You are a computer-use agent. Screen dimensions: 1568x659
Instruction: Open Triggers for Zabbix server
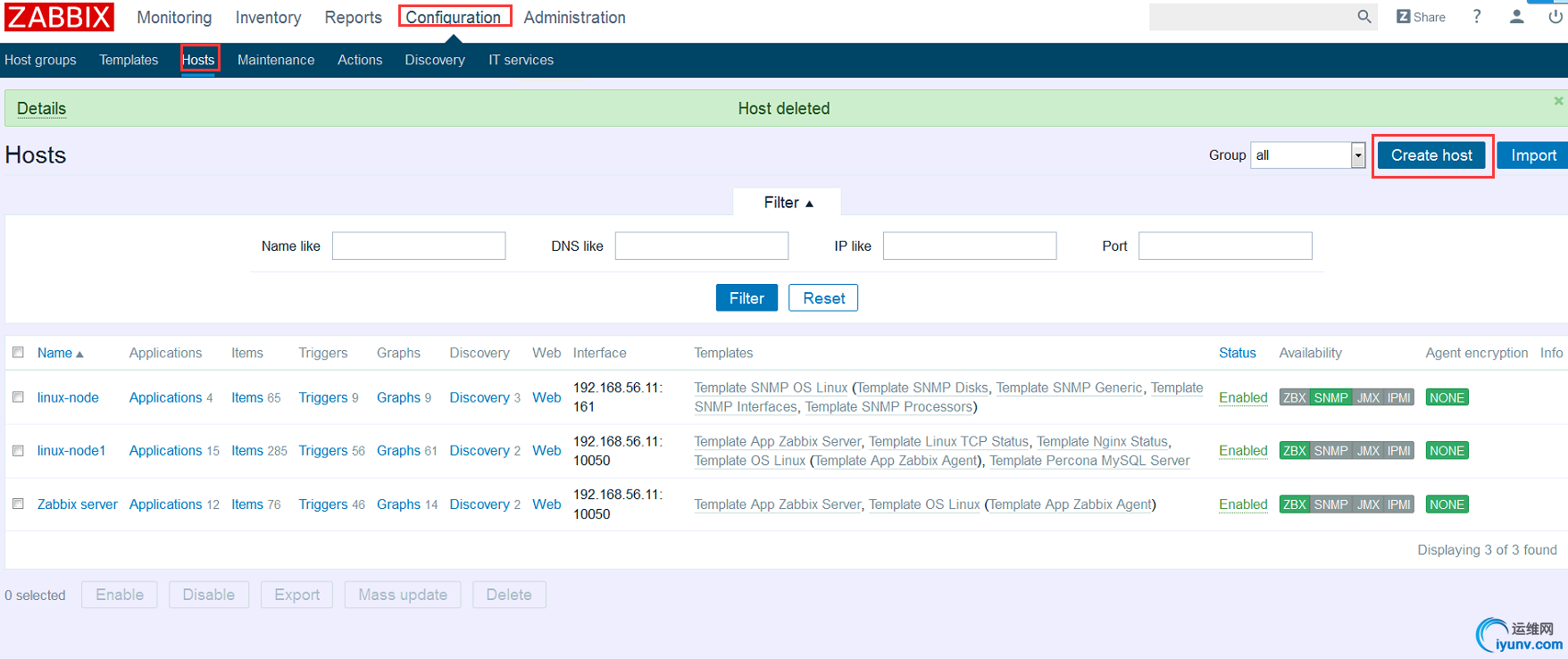coord(323,505)
